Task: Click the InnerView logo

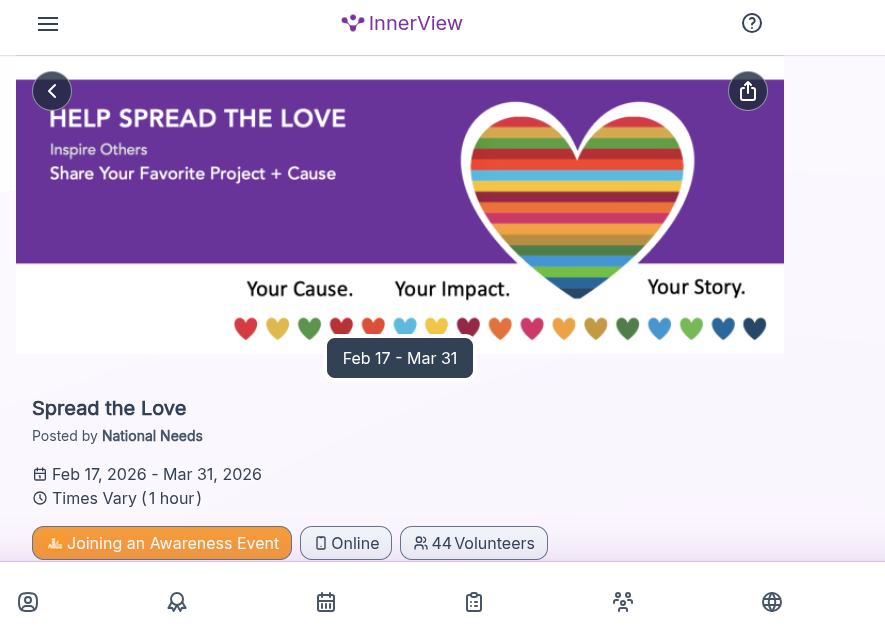Action: pos(402,23)
